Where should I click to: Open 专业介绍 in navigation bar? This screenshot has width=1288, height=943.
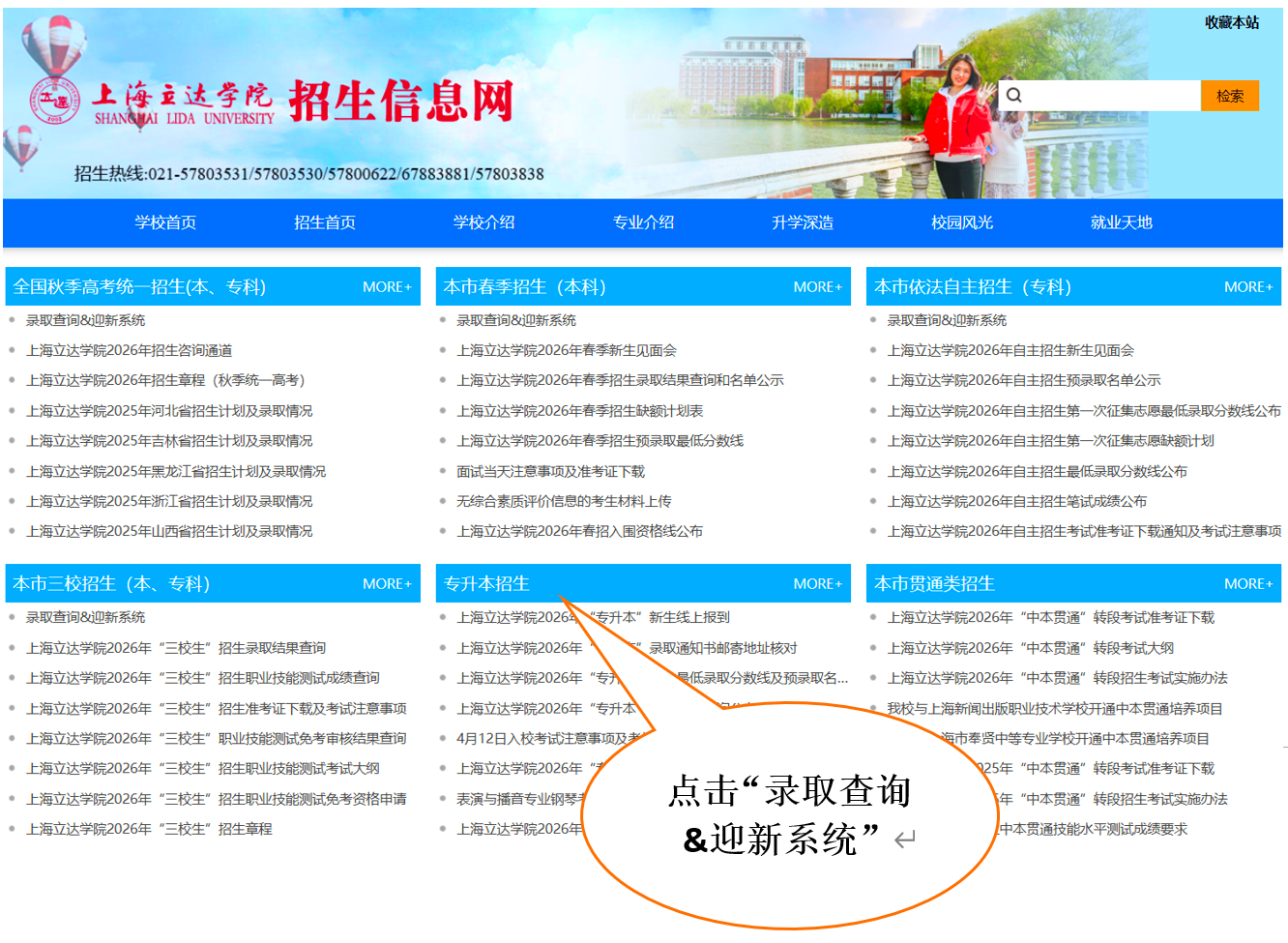643,222
